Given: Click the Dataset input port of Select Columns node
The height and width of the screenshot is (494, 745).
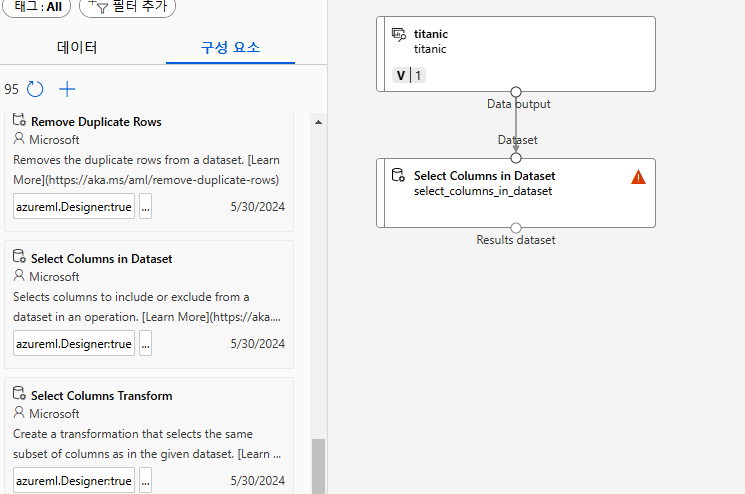Looking at the screenshot, I should (x=516, y=158).
